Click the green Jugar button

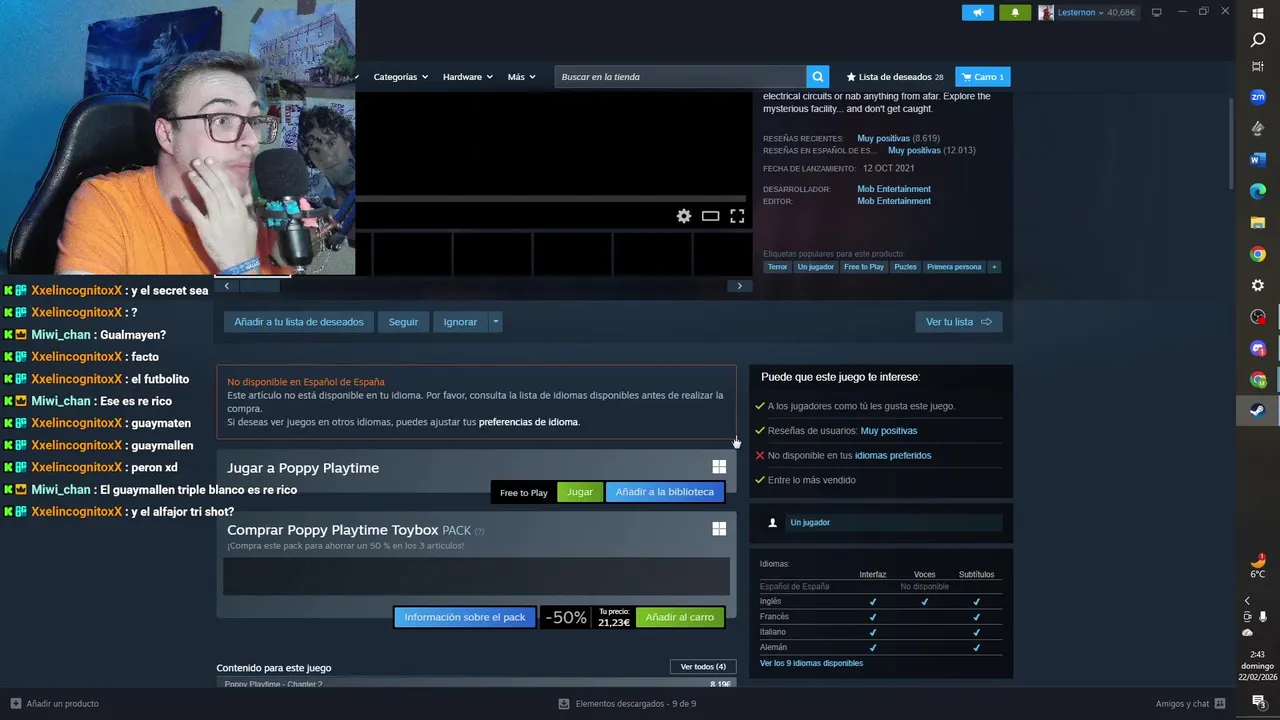(580, 492)
